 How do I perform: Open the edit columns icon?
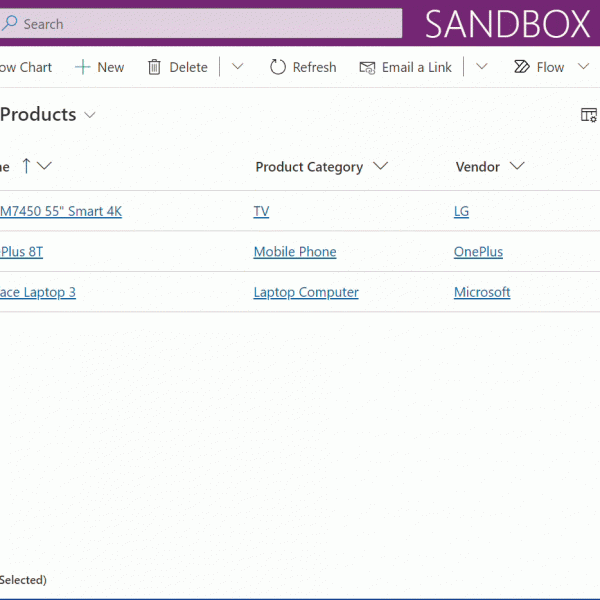589,115
